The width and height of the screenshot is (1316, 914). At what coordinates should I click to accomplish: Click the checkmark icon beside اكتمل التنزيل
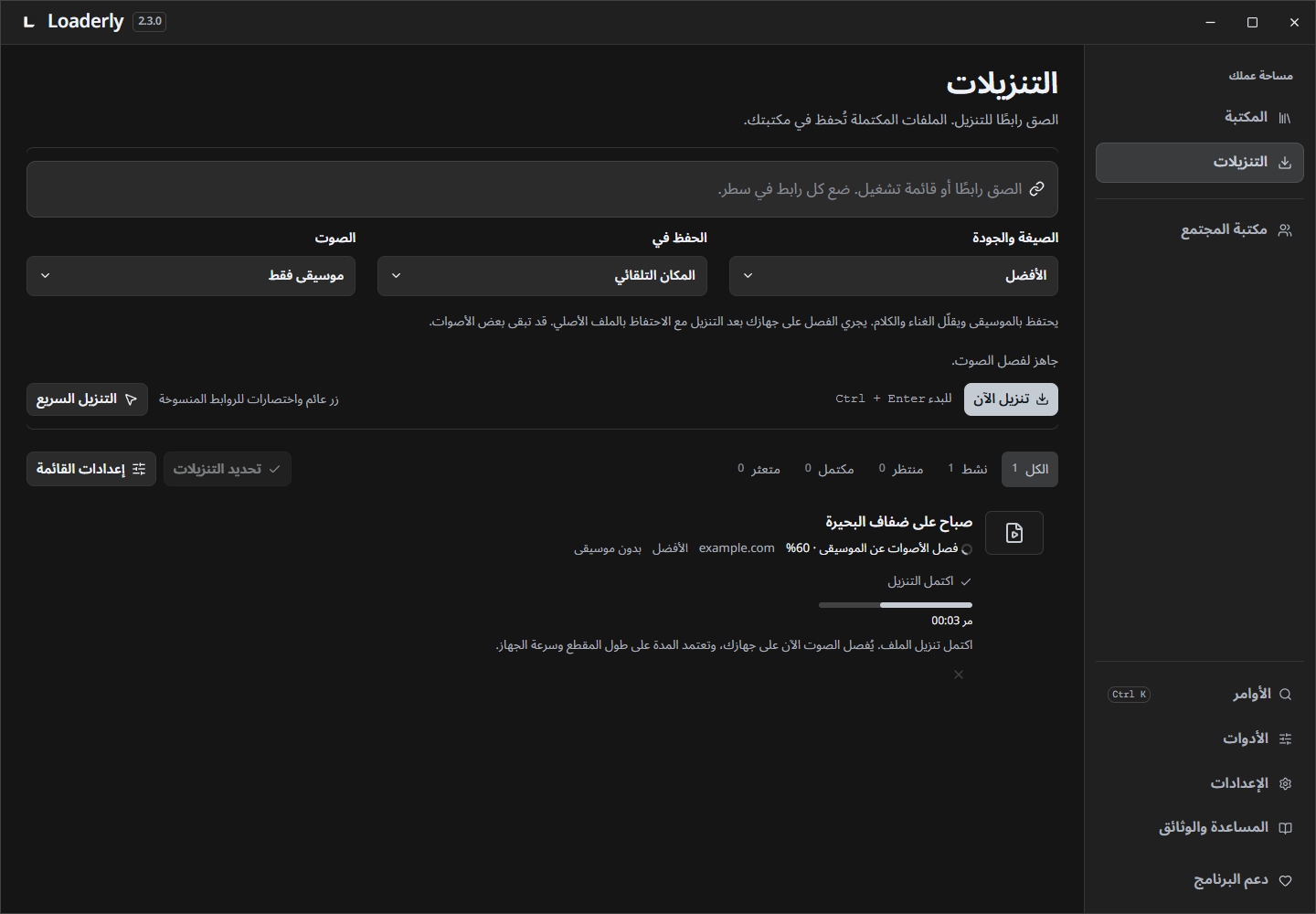click(966, 581)
